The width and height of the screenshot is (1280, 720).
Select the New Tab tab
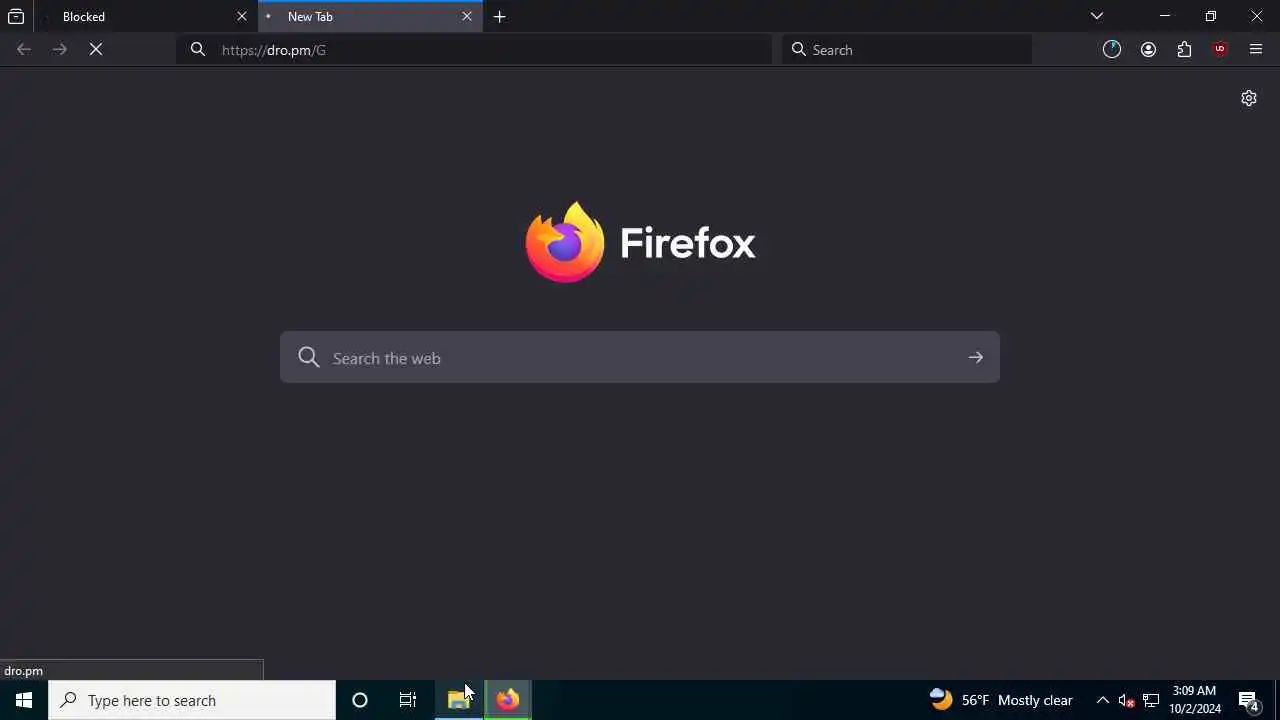[370, 16]
